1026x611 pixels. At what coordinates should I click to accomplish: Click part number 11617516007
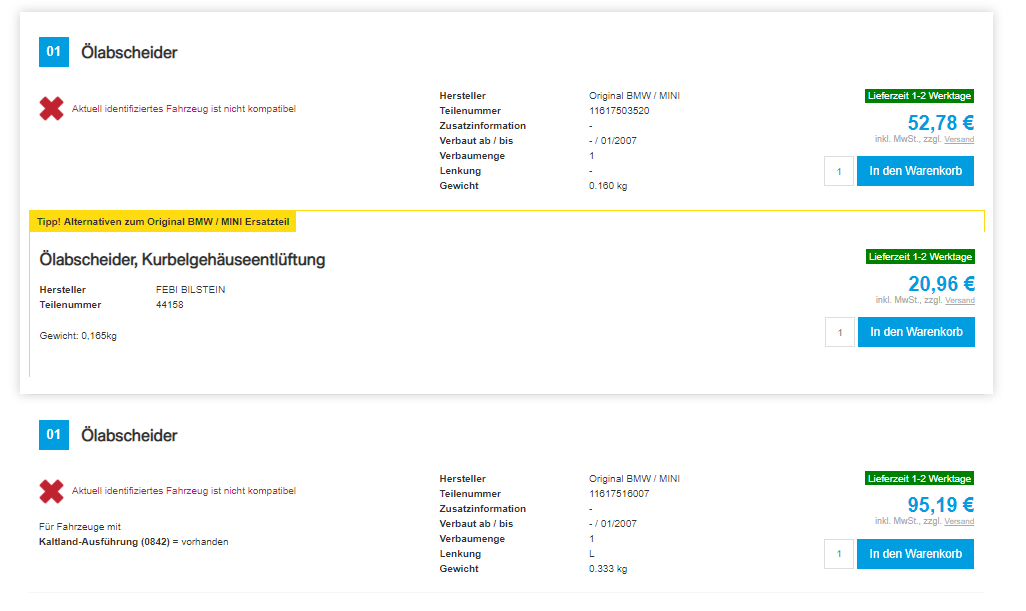pos(619,494)
